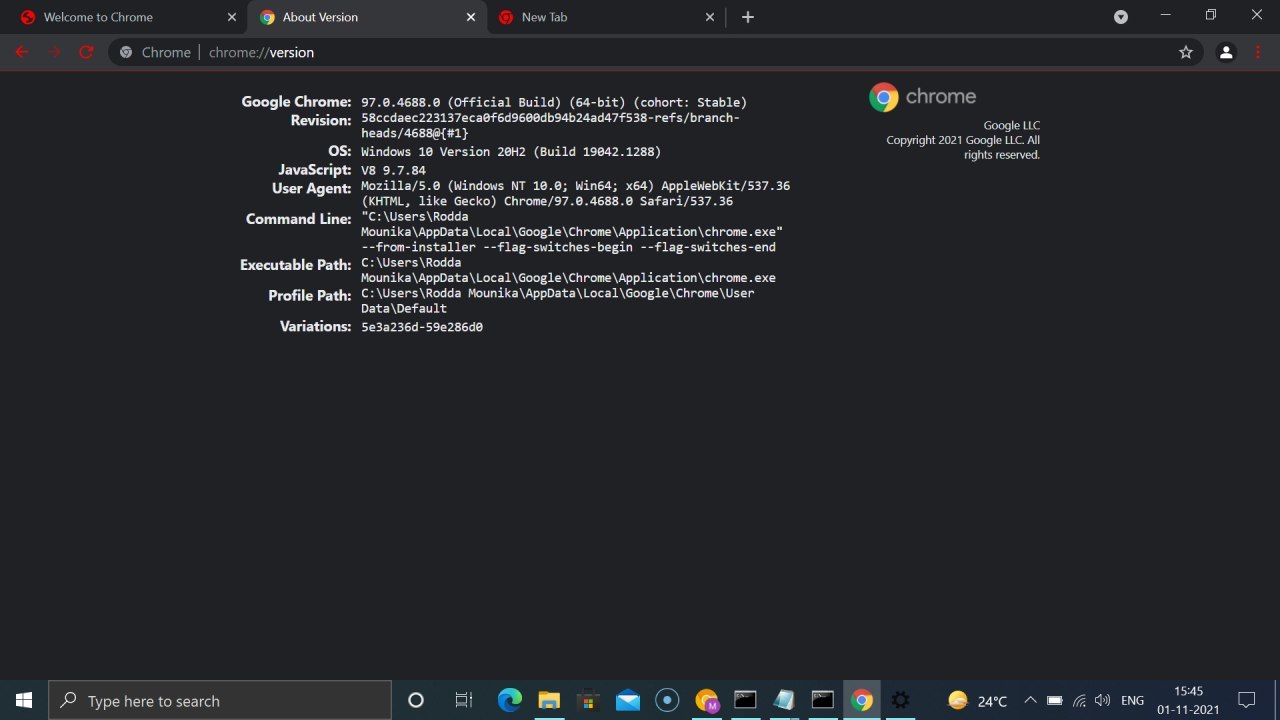Open Microsoft Store from the taskbar
This screenshot has width=1280, height=720.
588,700
